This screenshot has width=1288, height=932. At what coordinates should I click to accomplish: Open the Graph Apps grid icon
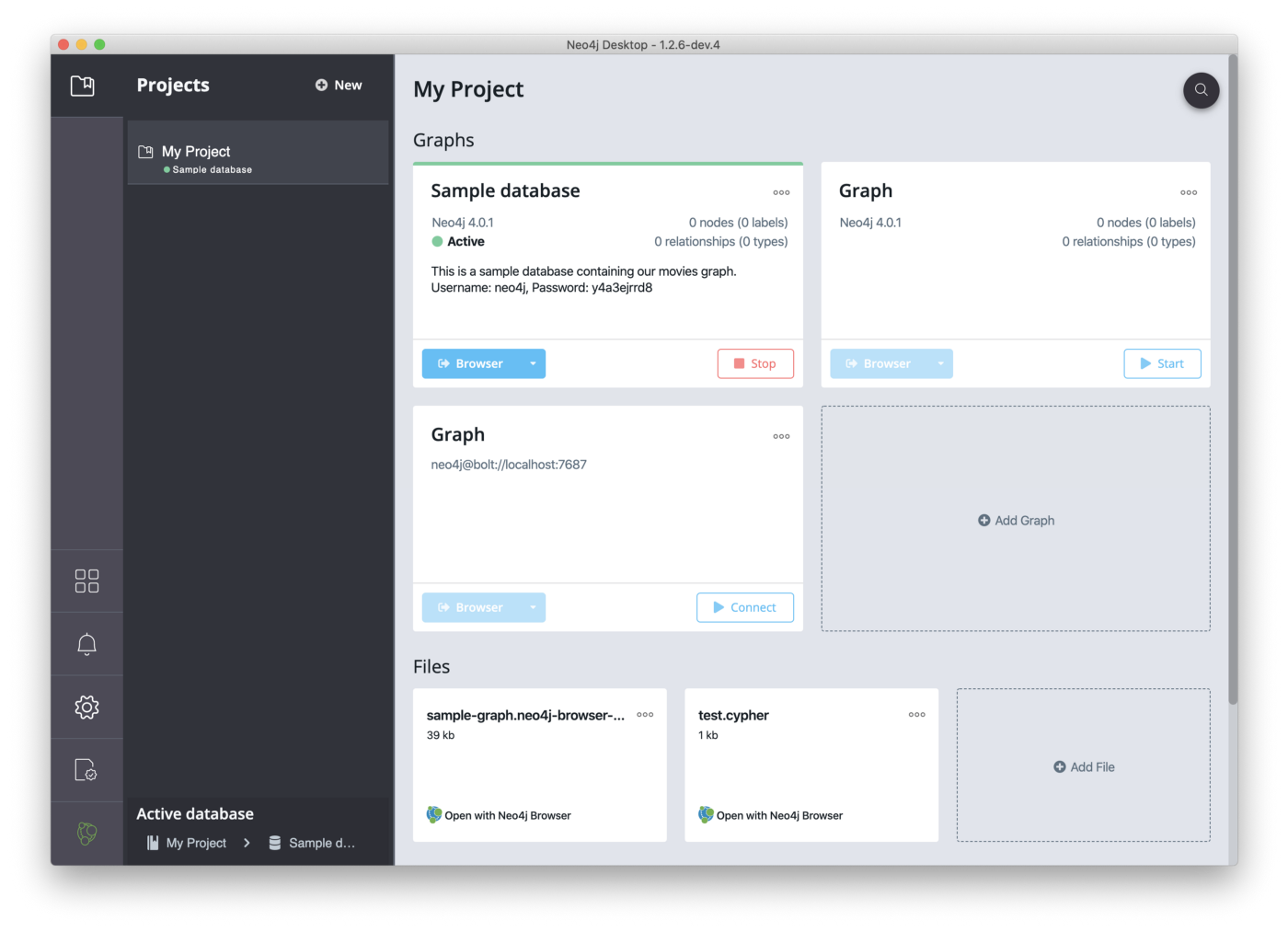pyautogui.click(x=86, y=581)
